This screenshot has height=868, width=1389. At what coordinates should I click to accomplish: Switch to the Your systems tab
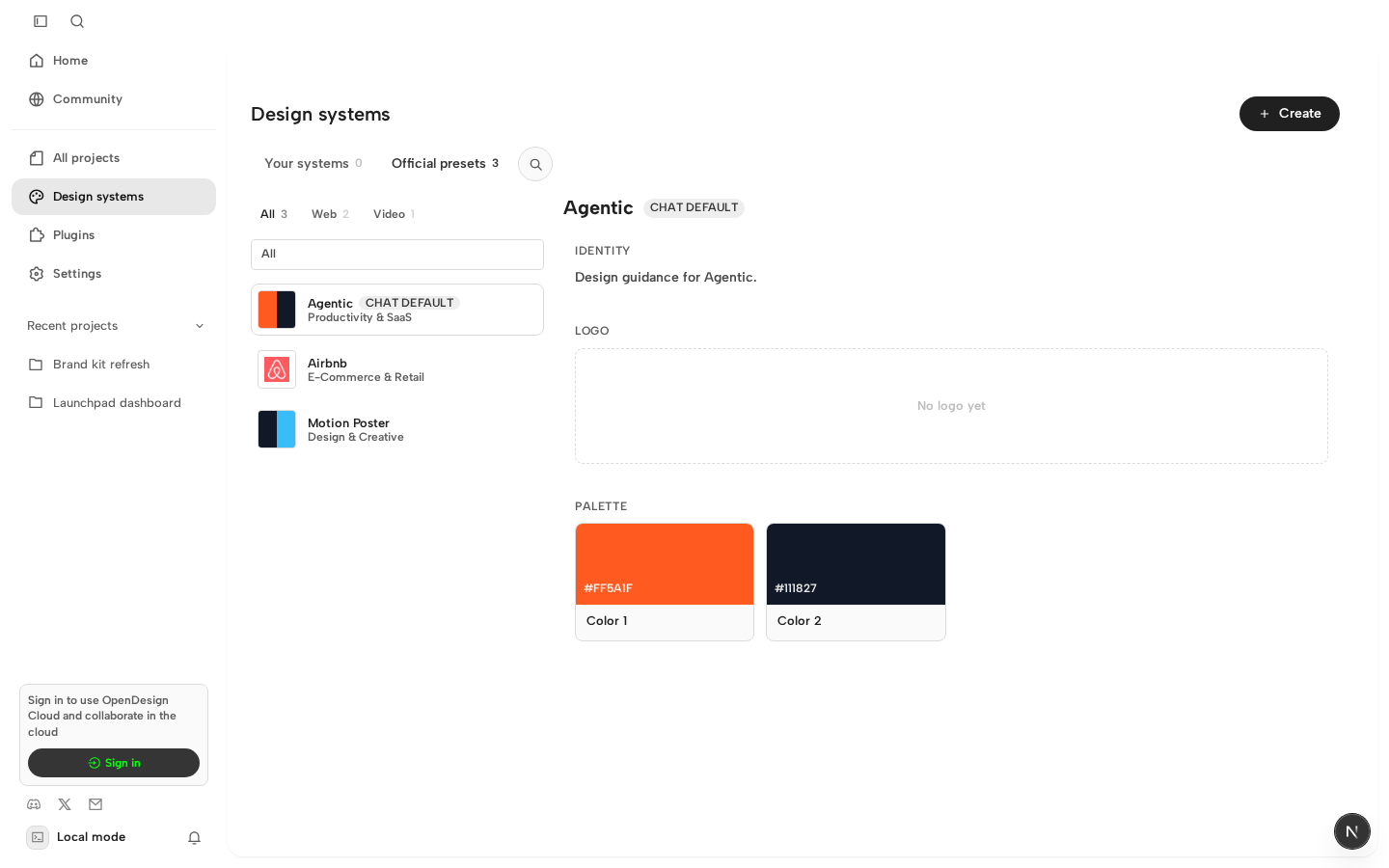(313, 164)
